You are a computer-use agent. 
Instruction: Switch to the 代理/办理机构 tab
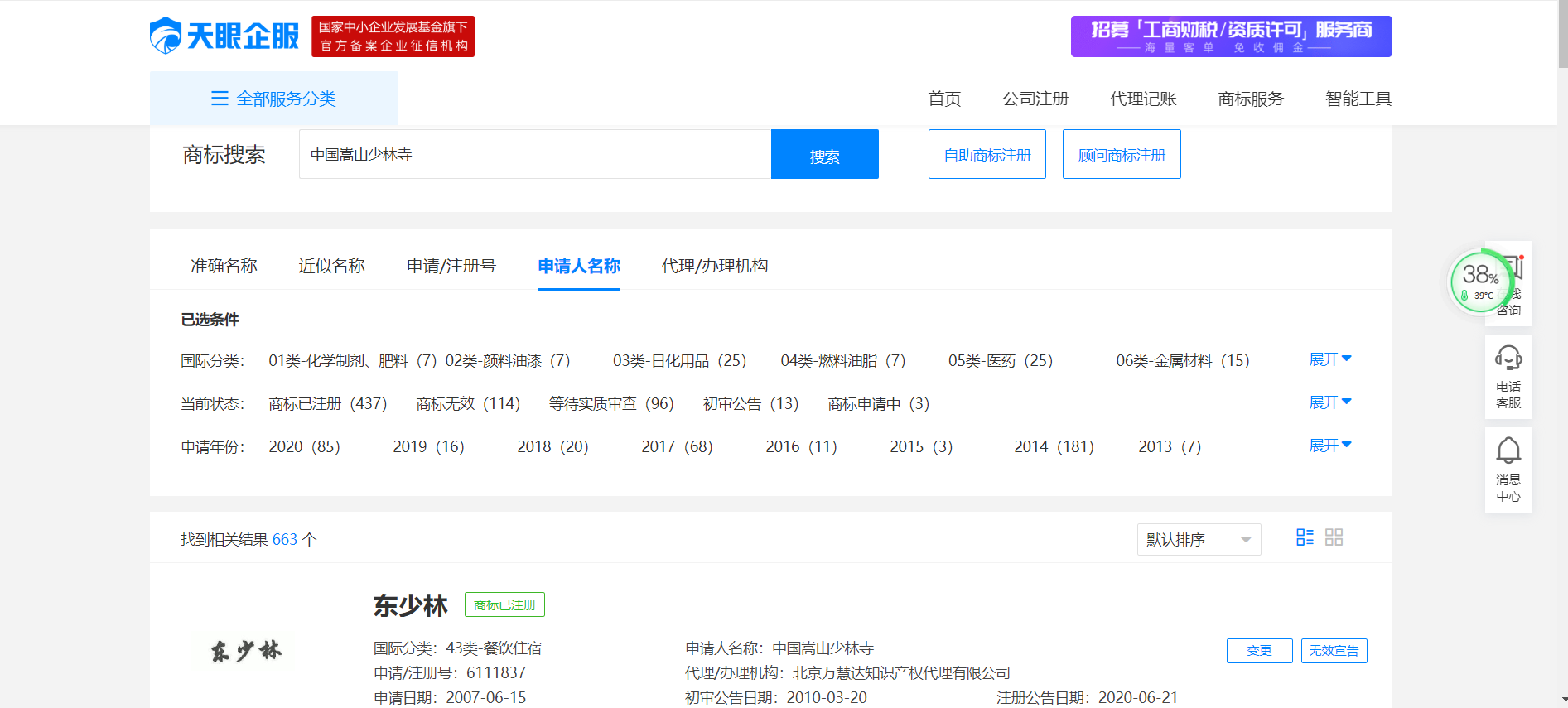[715, 266]
